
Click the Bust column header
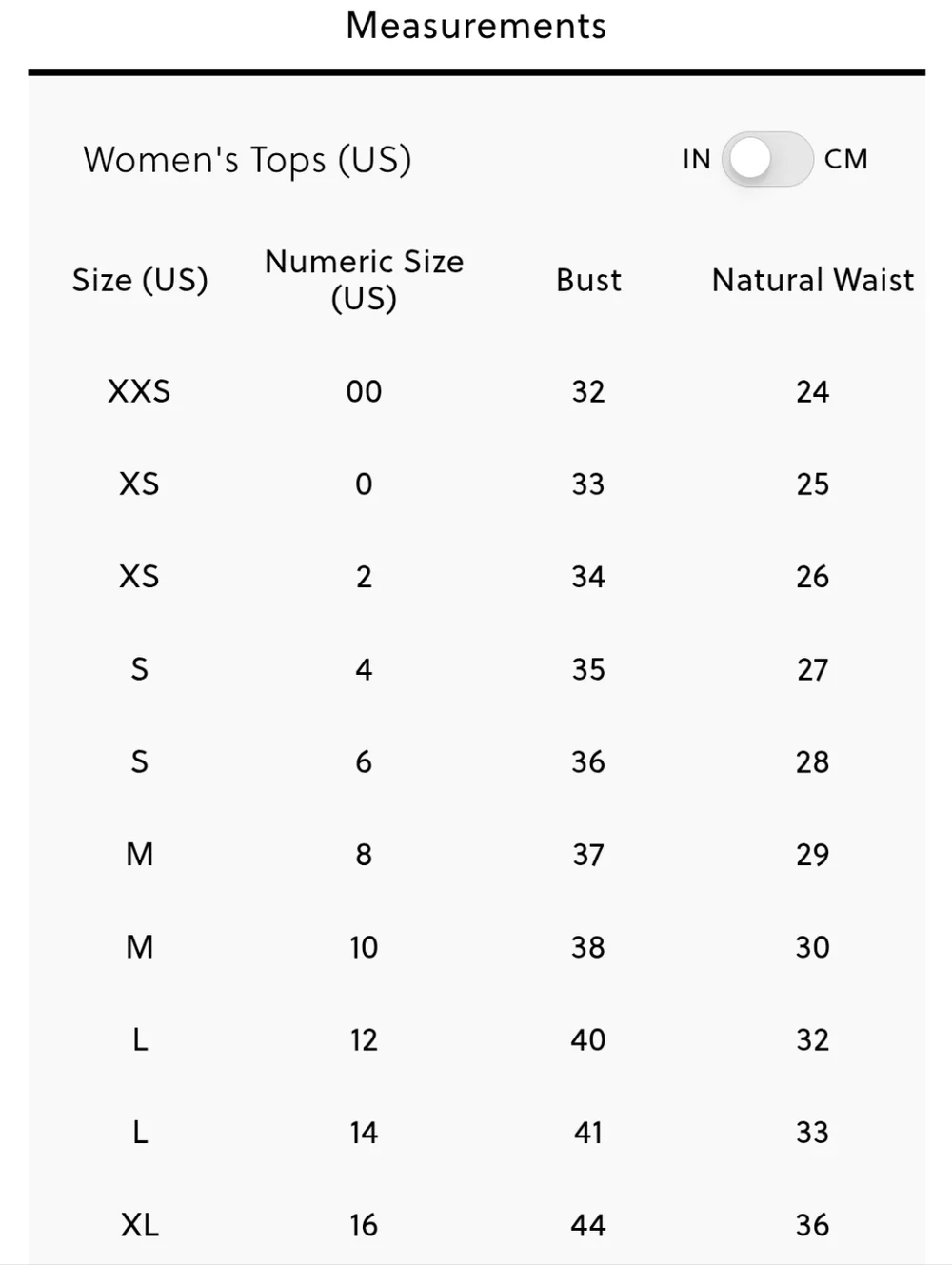click(588, 280)
